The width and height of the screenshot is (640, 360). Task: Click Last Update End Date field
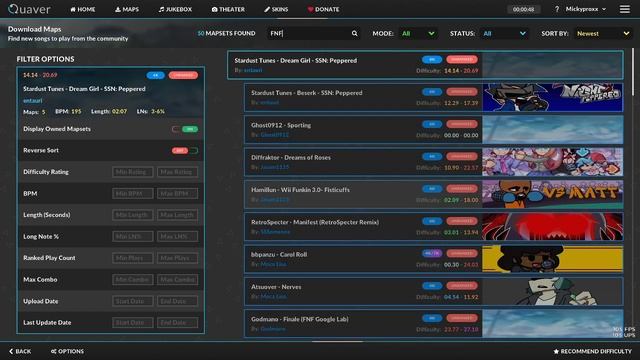tap(178, 322)
